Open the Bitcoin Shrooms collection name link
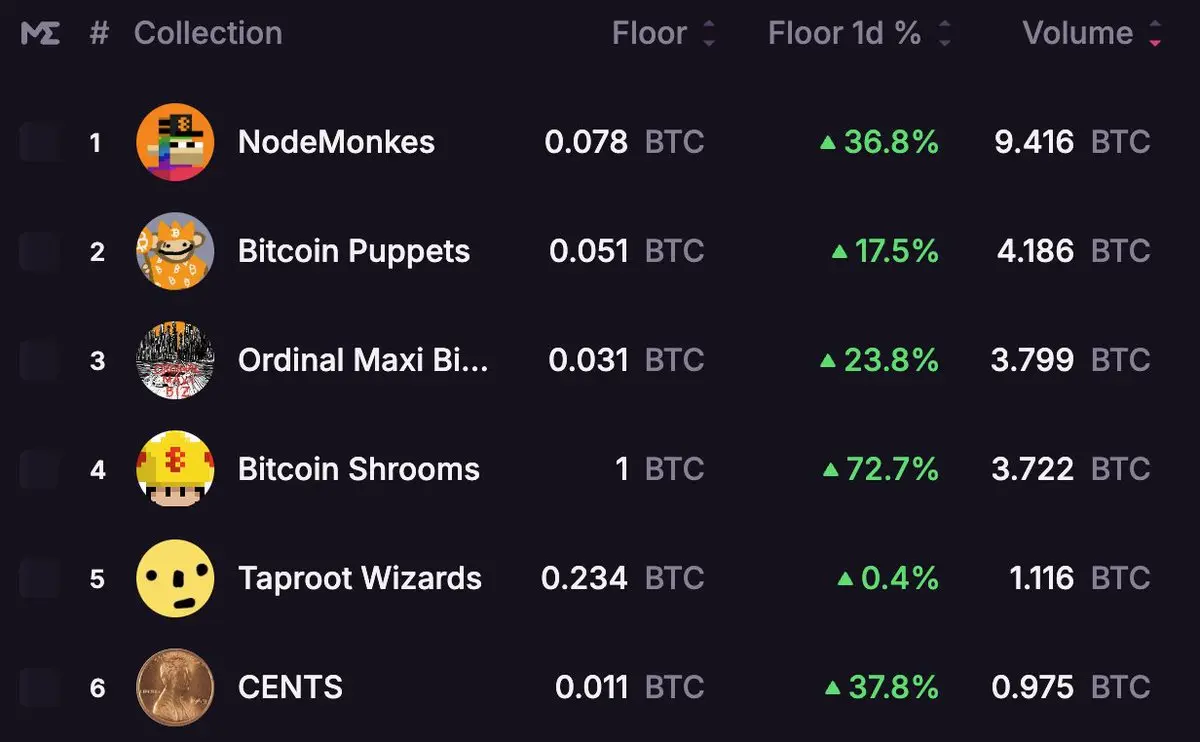Image resolution: width=1200 pixels, height=742 pixels. 359,469
